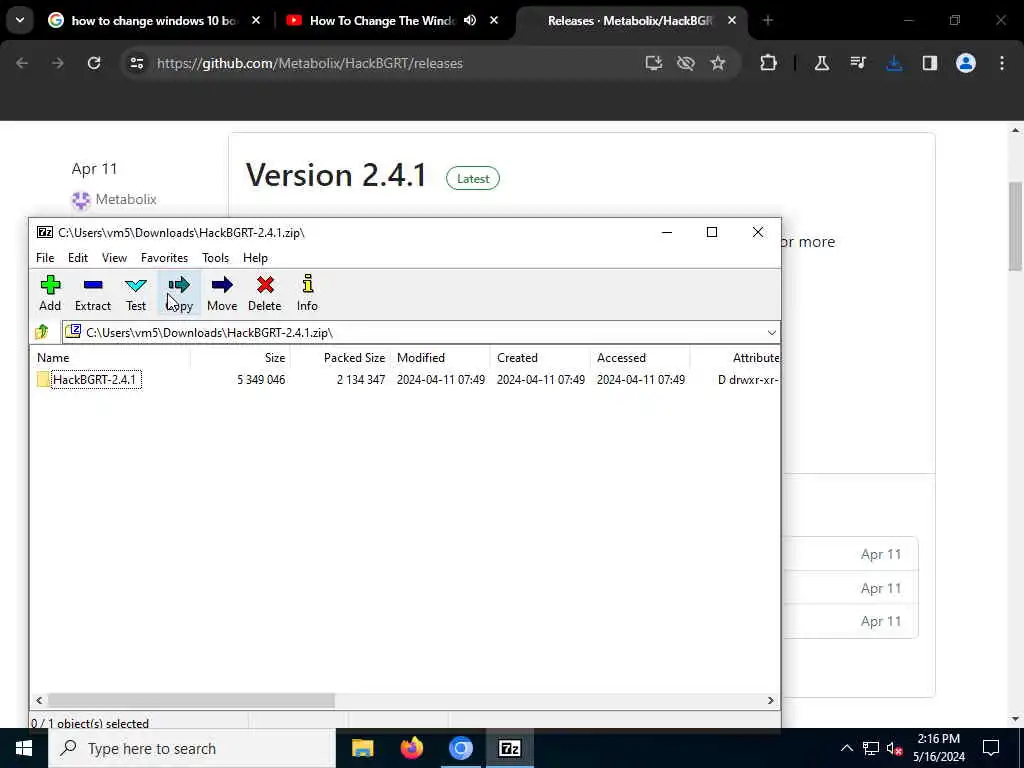Click the 7-Zip horizontal scrollbar thumb
The height and width of the screenshot is (768, 1024).
tap(191, 700)
